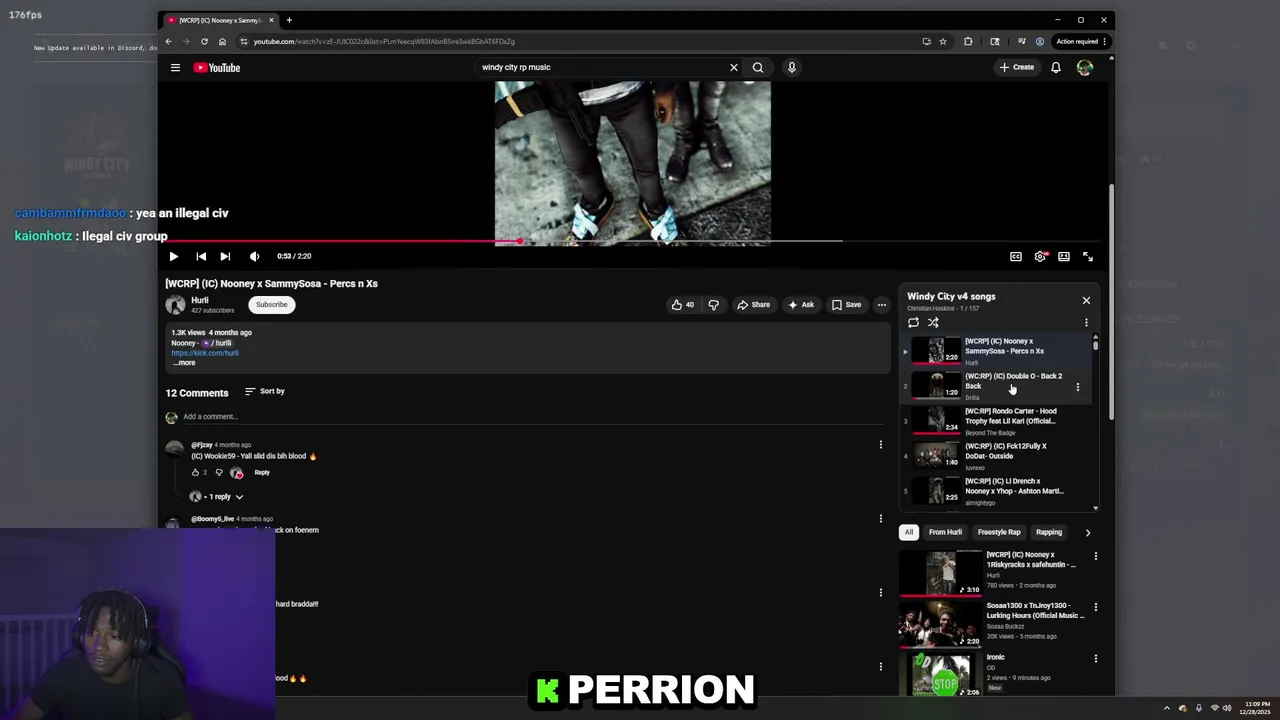Screen dimensions: 1280x720
Task: Open the Nooney x 1Riskyracks x safehuntin video
Action: coord(990,572)
